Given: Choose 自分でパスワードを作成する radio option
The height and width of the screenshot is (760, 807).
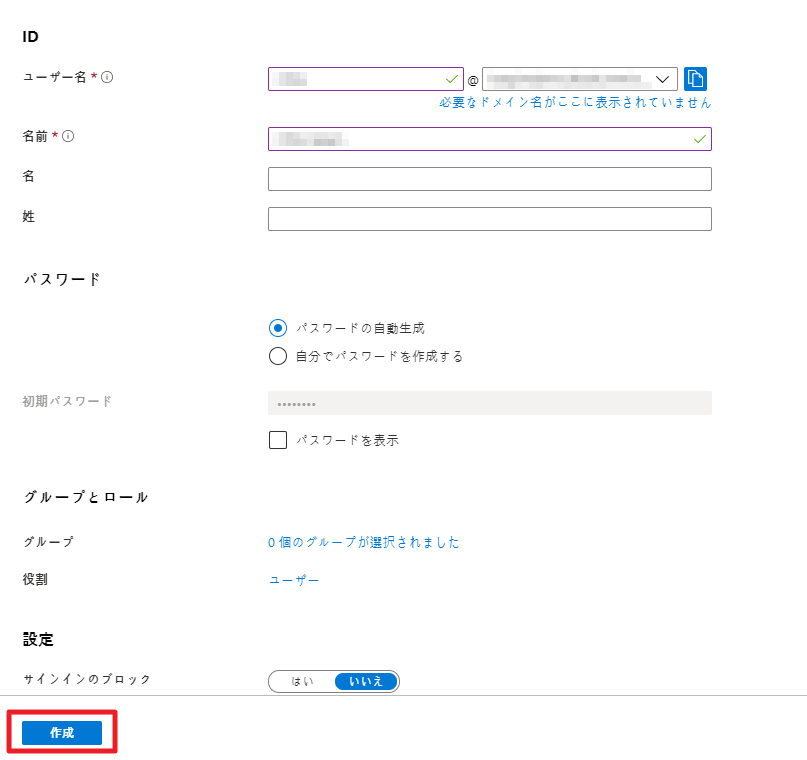Looking at the screenshot, I should click(278, 356).
